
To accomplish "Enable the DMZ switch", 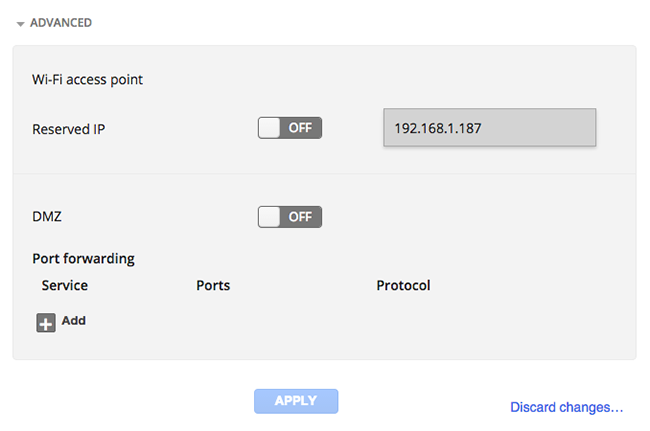I will click(290, 217).
